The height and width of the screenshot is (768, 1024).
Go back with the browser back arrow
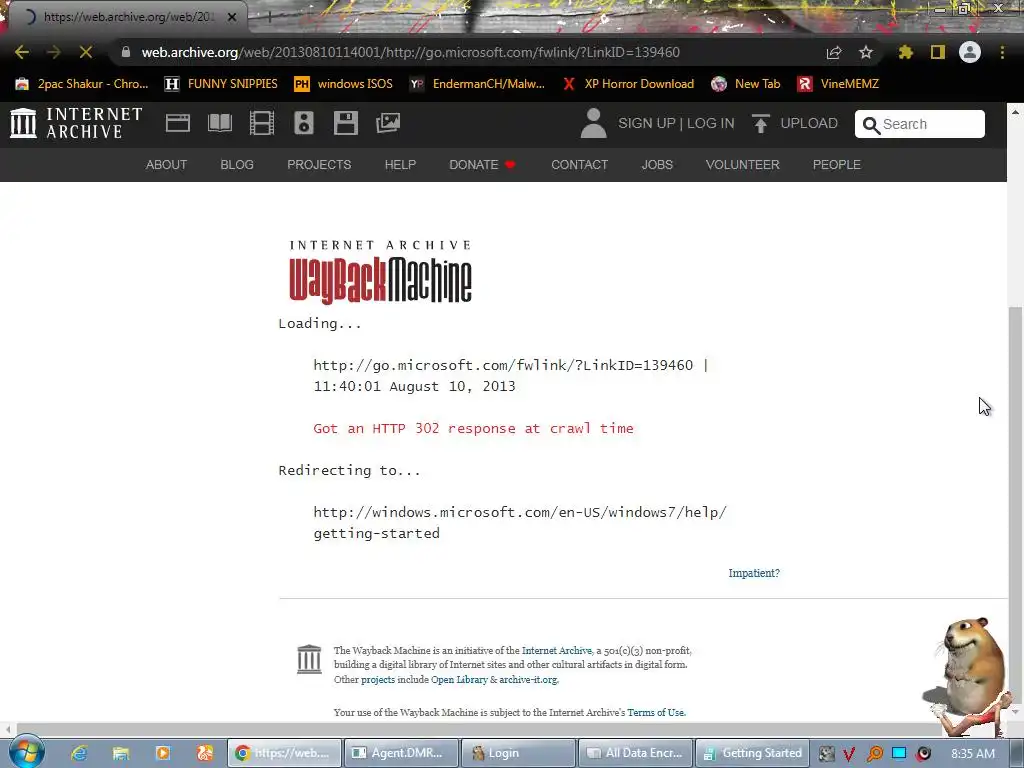tap(22, 52)
